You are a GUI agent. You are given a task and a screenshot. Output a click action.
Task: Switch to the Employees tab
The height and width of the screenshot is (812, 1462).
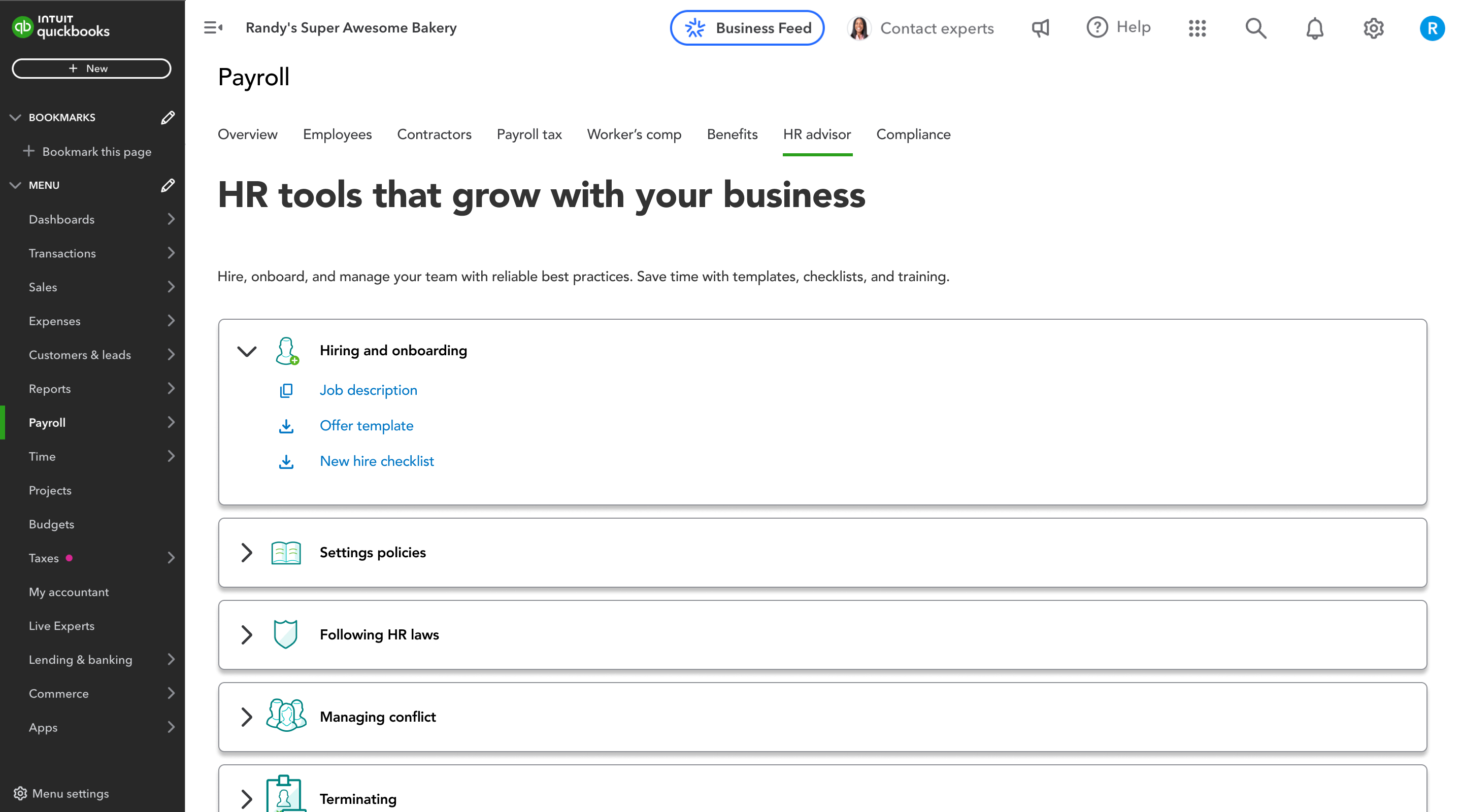pos(337,134)
